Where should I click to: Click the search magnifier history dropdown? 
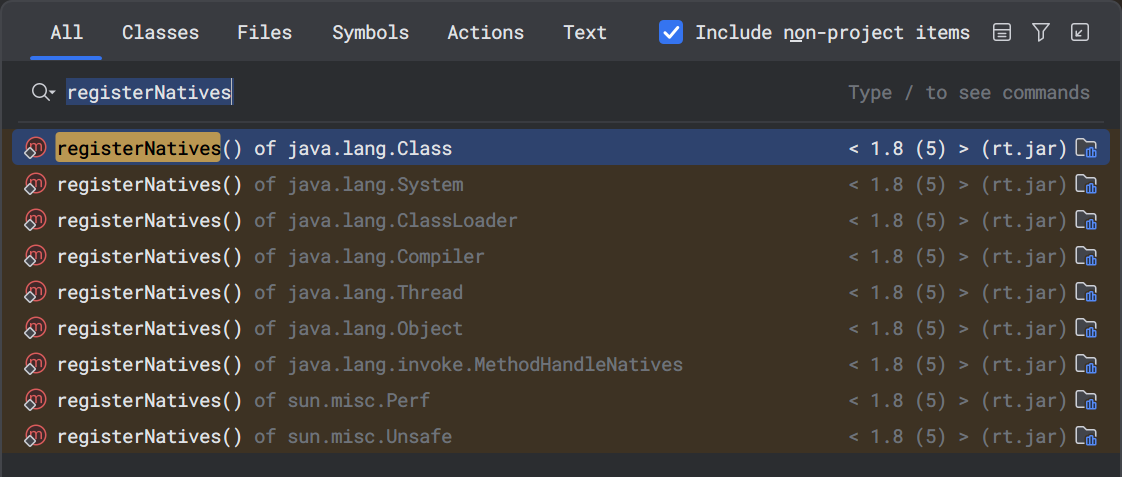tap(43, 92)
